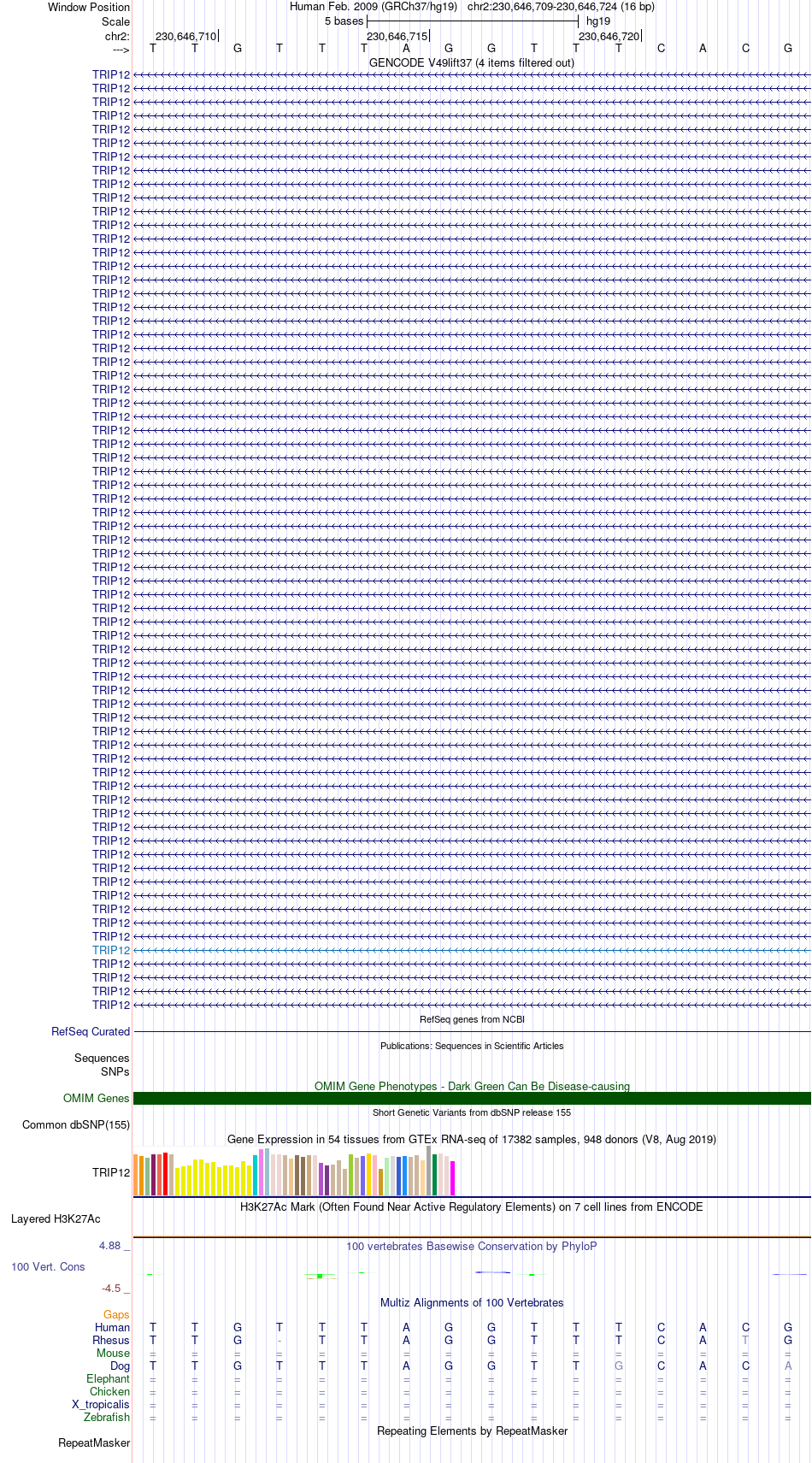The image size is (812, 1463).
Task: Click the 'RepeatMasker' track label
Action: tap(94, 1443)
